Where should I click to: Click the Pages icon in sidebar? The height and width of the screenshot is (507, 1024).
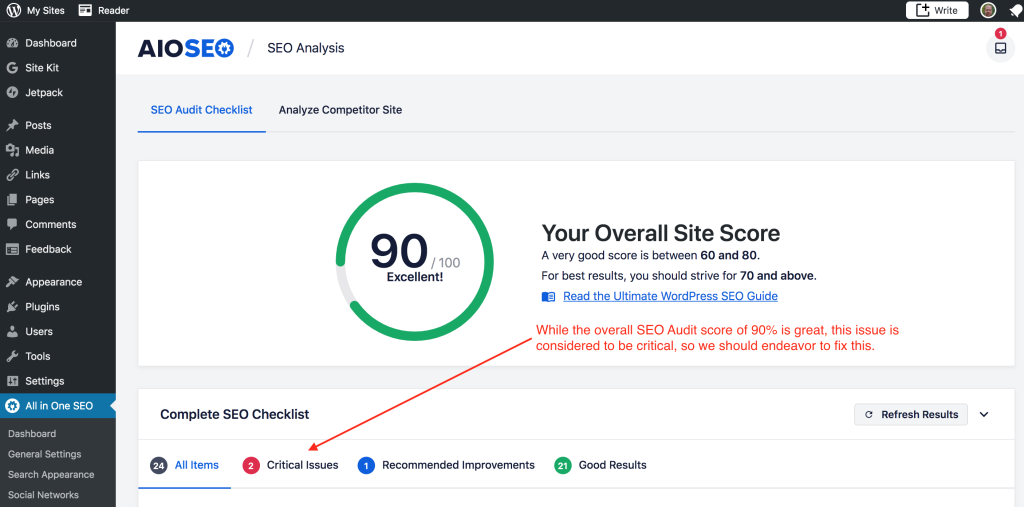pyautogui.click(x=12, y=200)
